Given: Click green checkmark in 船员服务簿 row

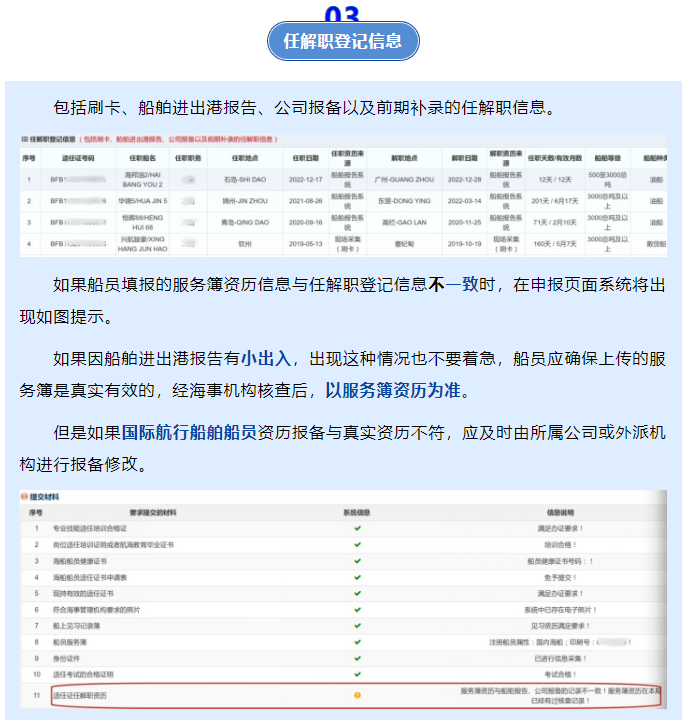Looking at the screenshot, I should pos(357,643).
